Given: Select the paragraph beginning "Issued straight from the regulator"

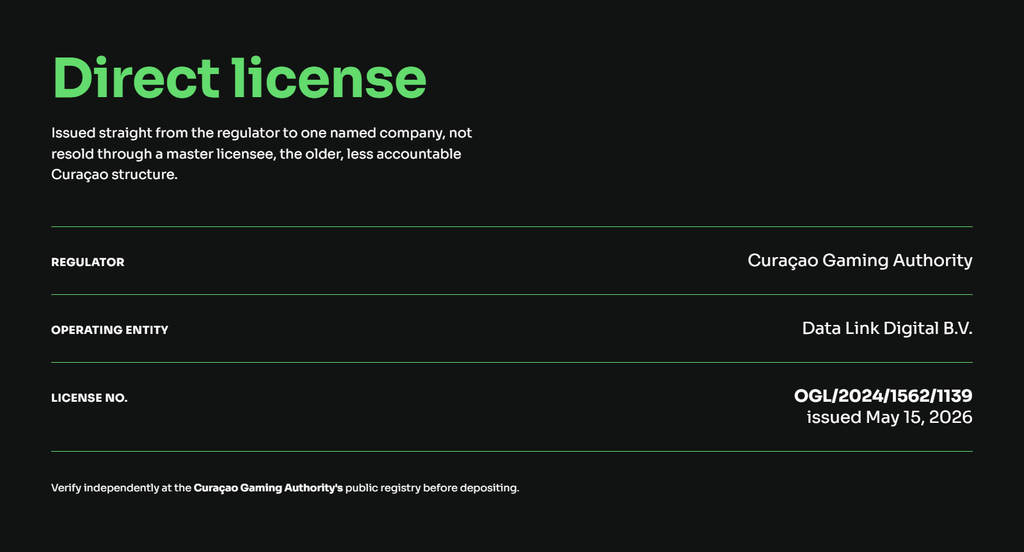Looking at the screenshot, I should 261,154.
